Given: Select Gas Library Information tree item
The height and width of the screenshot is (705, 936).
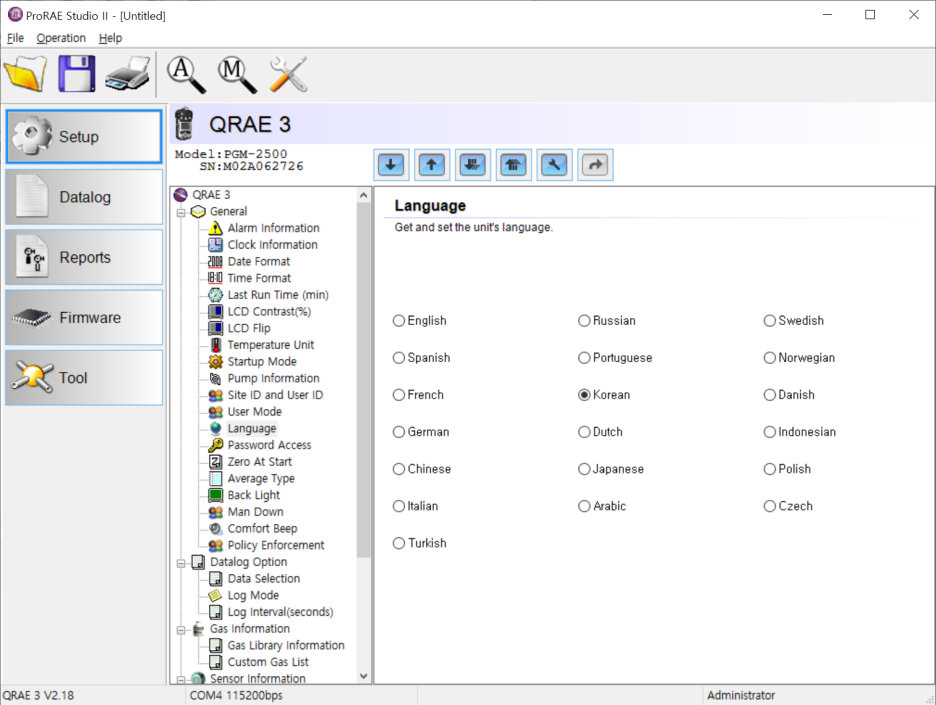Looking at the screenshot, I should click(286, 646).
